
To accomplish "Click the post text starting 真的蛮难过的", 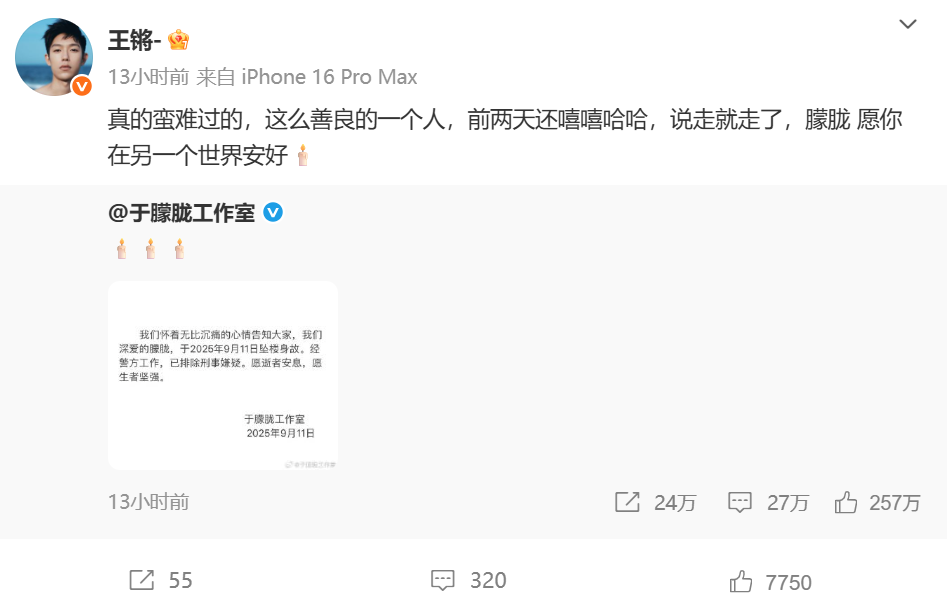I will 505,137.
